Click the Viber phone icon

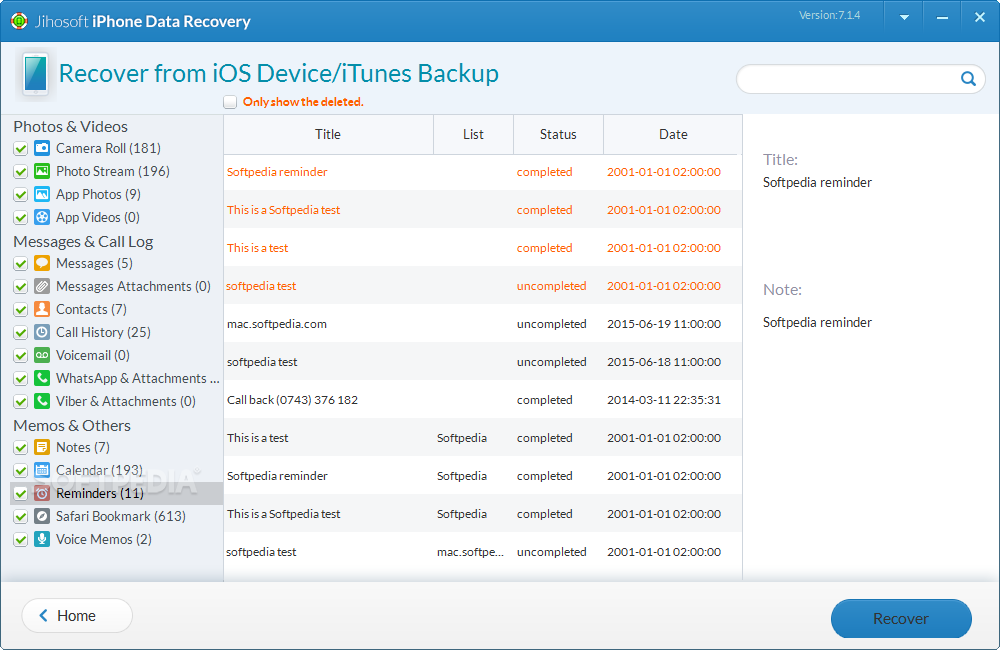[42, 401]
